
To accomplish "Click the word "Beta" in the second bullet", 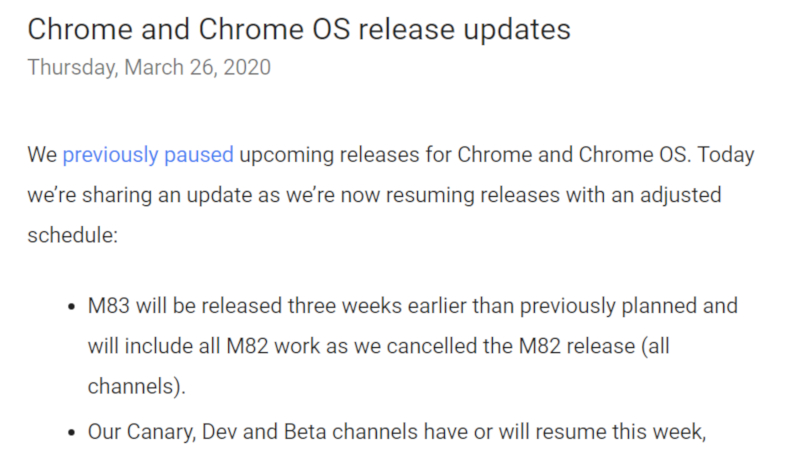I will tap(318, 435).
